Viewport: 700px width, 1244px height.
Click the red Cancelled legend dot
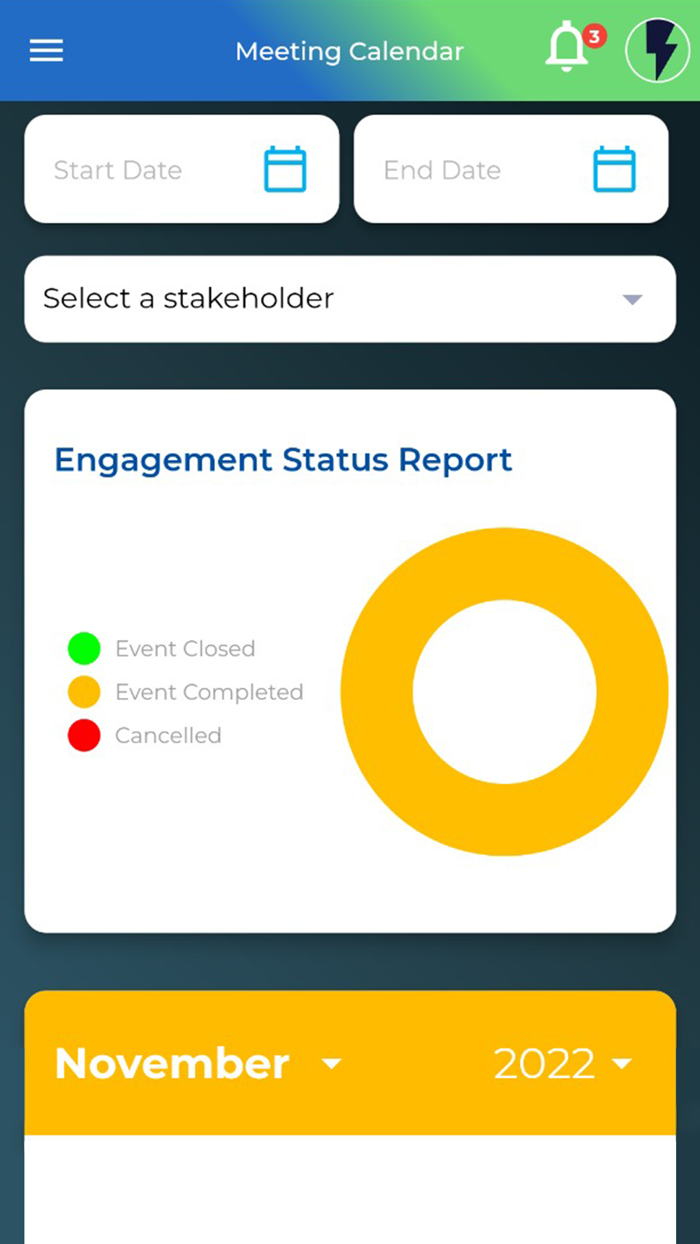click(84, 735)
